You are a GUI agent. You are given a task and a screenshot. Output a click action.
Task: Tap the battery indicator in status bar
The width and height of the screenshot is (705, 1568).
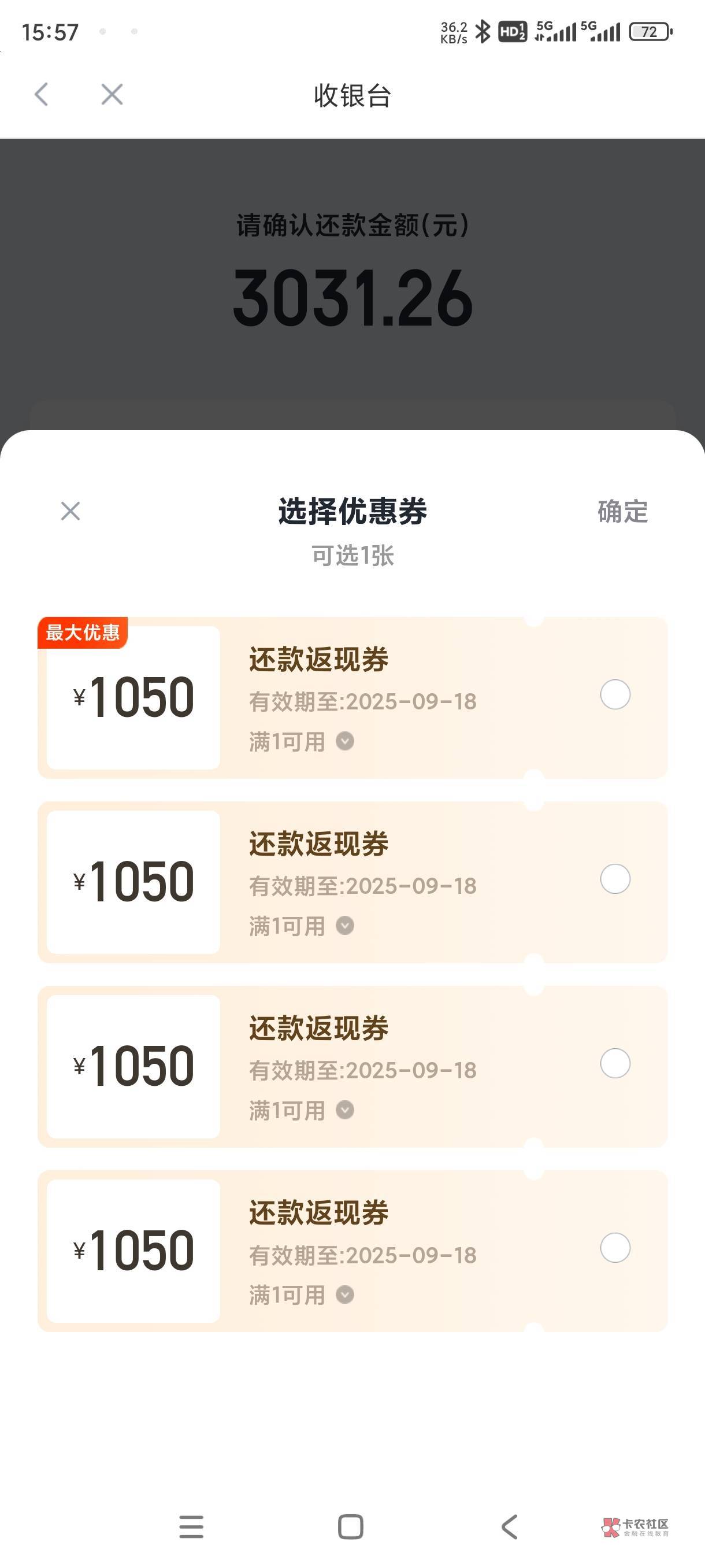tap(650, 32)
